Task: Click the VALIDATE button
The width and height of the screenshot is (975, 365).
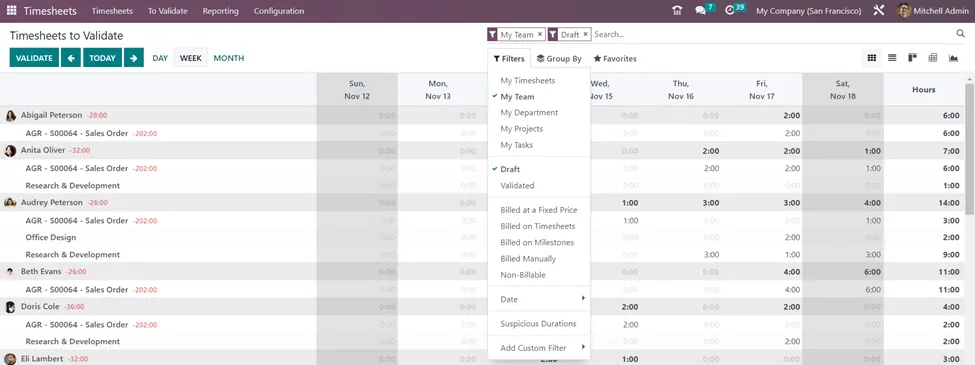Action: 34,58
